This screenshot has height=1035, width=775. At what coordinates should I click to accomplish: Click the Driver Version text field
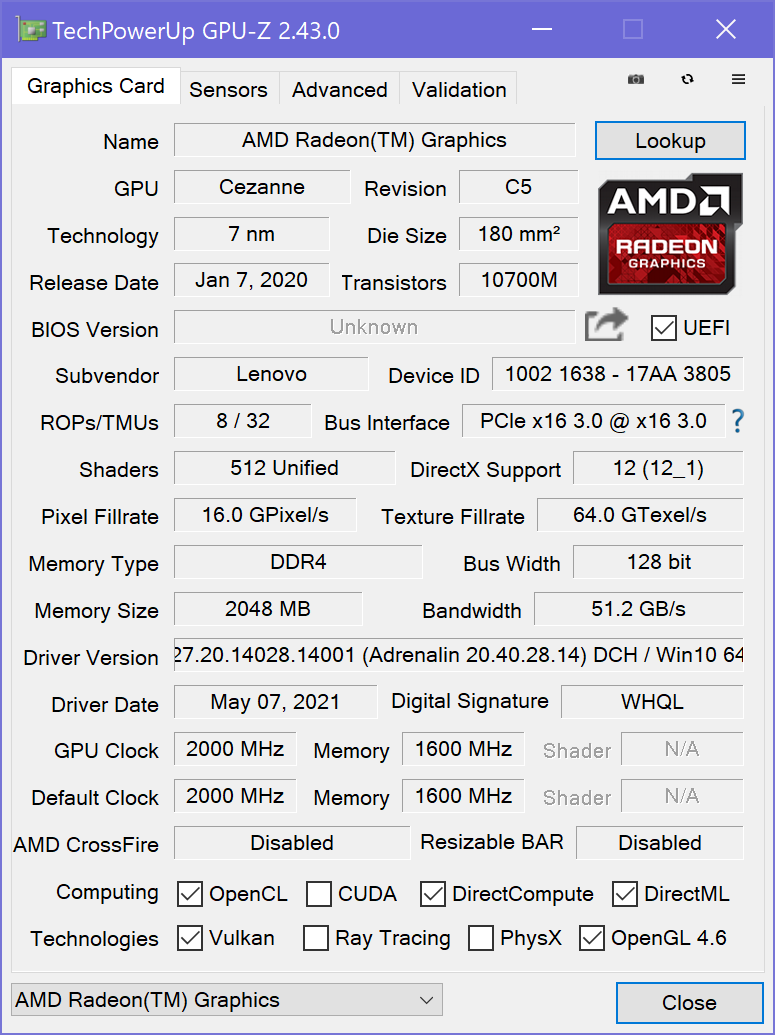tap(458, 655)
